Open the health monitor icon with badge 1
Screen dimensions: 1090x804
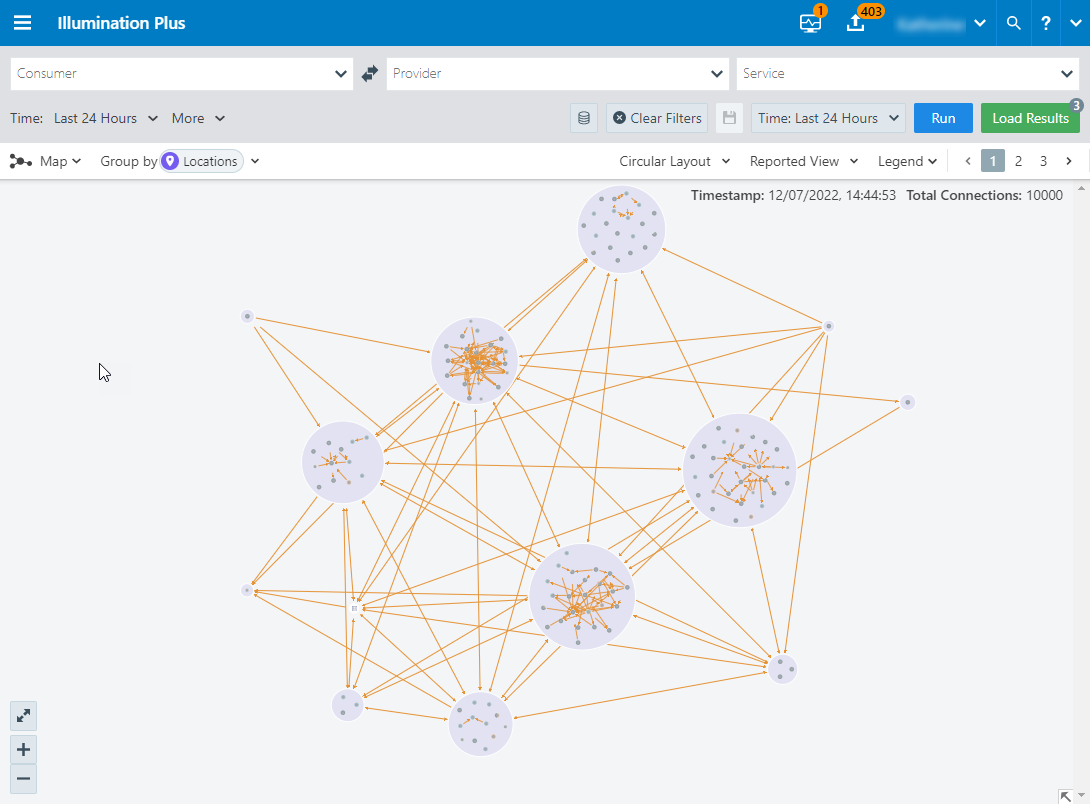point(810,22)
